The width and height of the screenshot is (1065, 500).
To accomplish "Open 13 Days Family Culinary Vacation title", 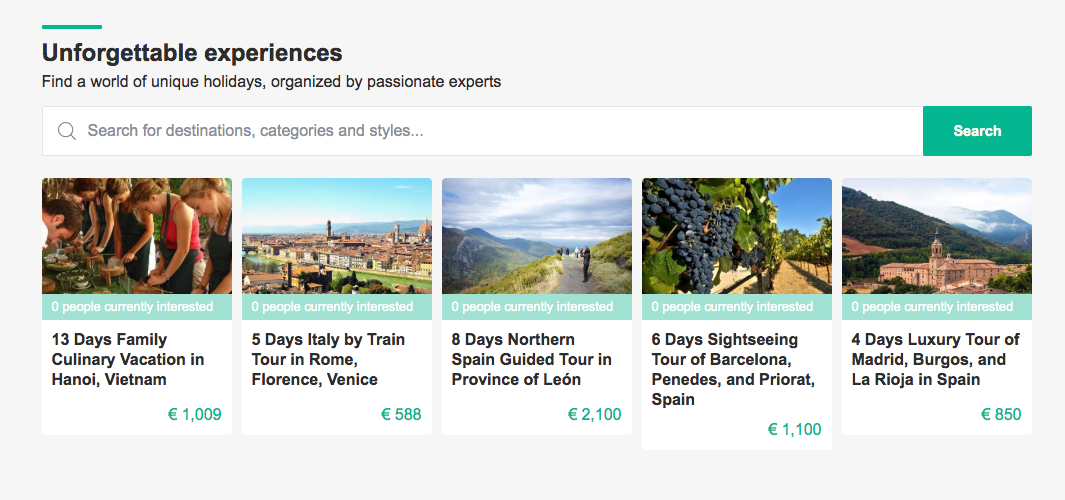I will pos(128,359).
